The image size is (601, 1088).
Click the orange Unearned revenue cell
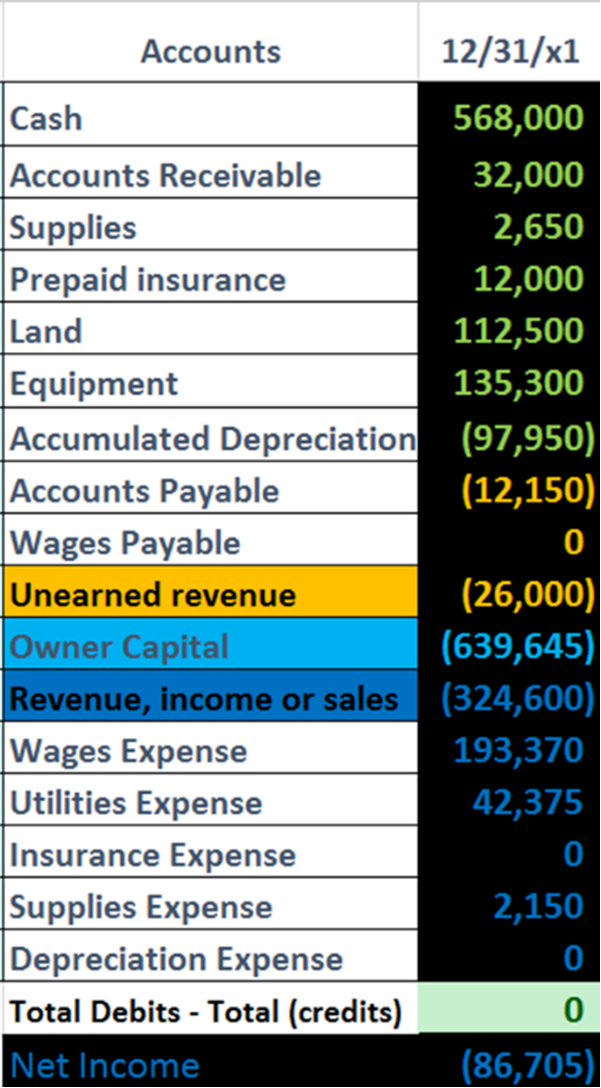210,595
